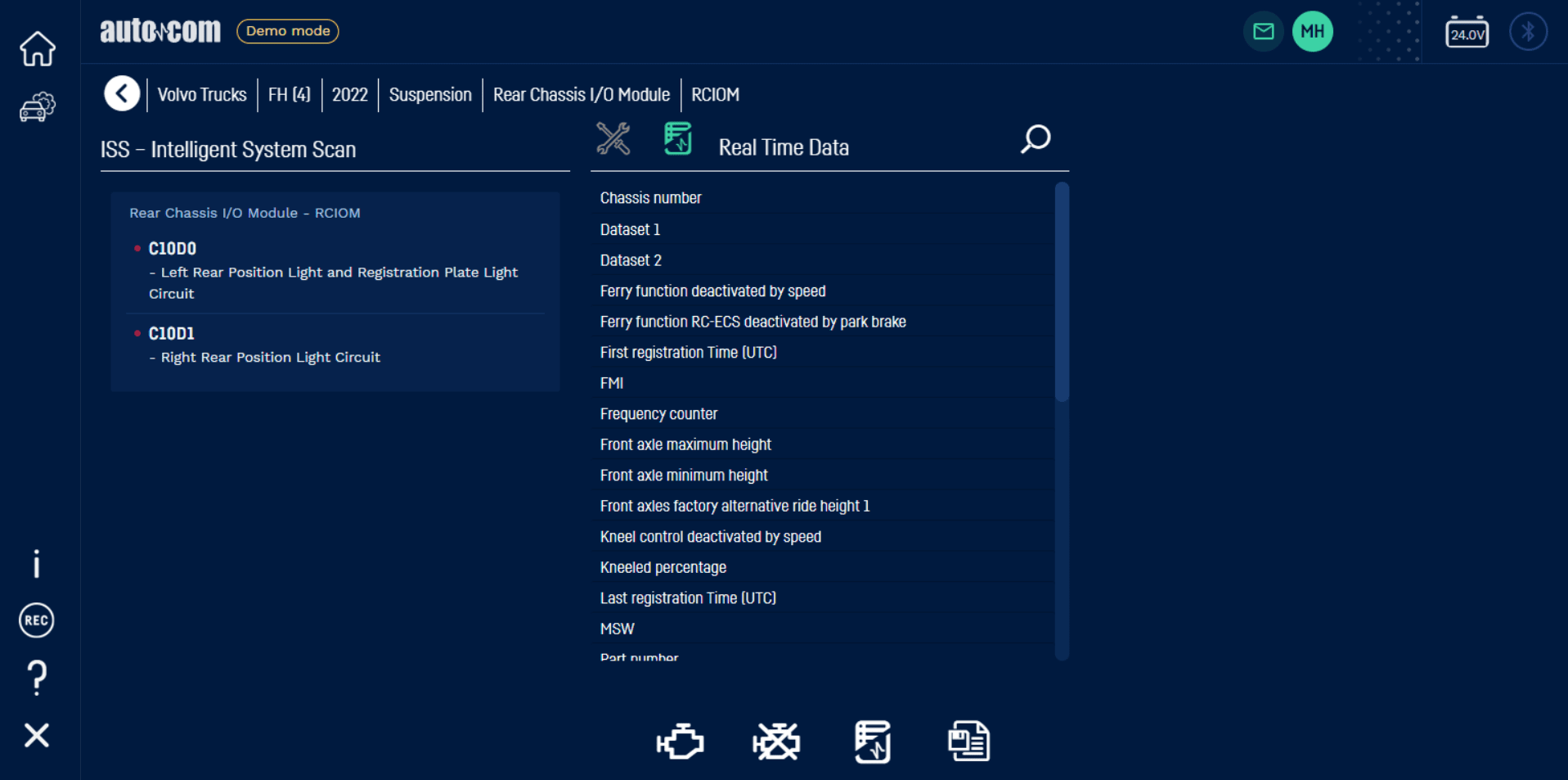The height and width of the screenshot is (780, 1568).
Task: Search the Real Time Data list
Action: click(1035, 139)
